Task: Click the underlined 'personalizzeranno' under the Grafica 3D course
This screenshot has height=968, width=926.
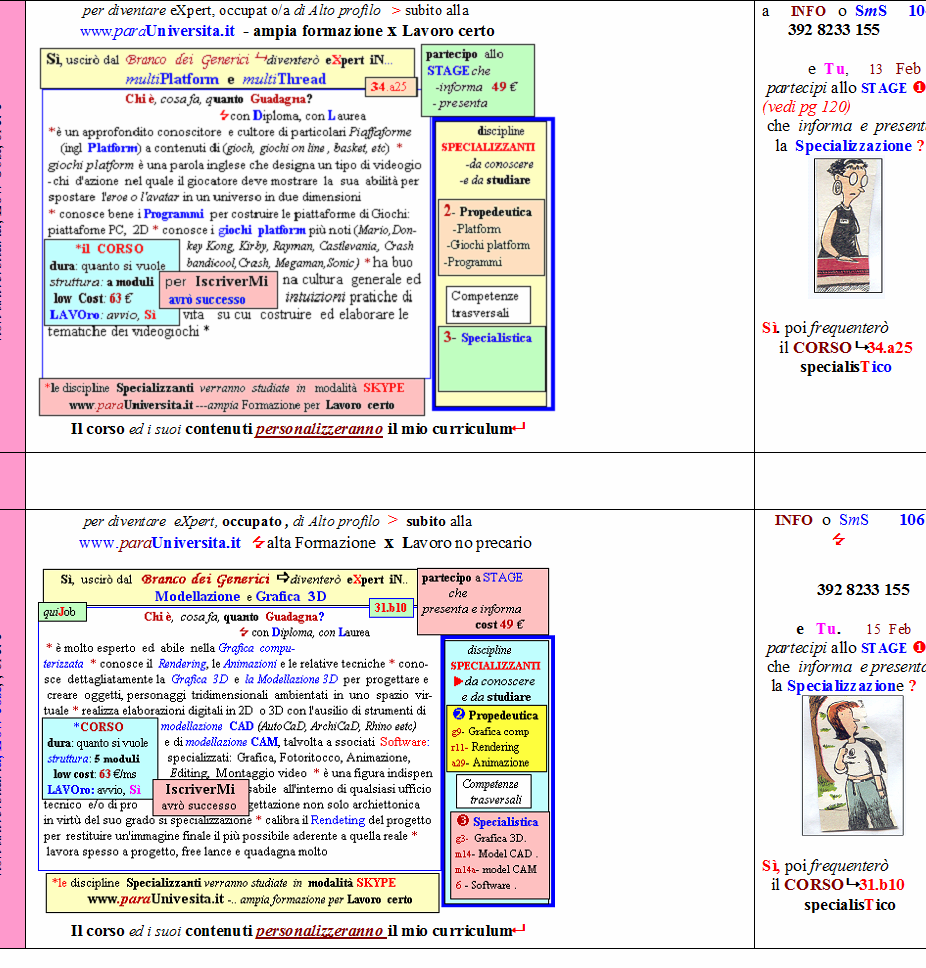Action: tap(319, 931)
